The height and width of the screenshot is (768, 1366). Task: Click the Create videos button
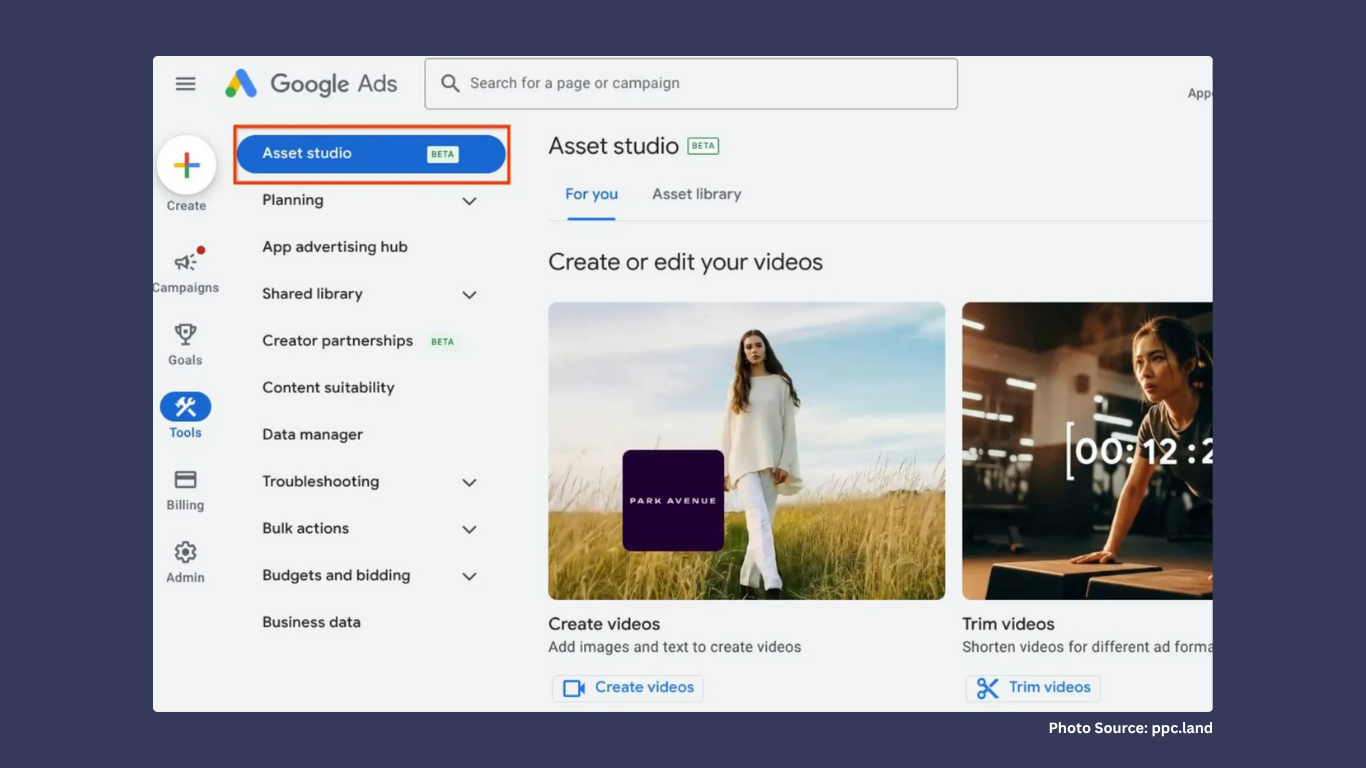tap(628, 688)
